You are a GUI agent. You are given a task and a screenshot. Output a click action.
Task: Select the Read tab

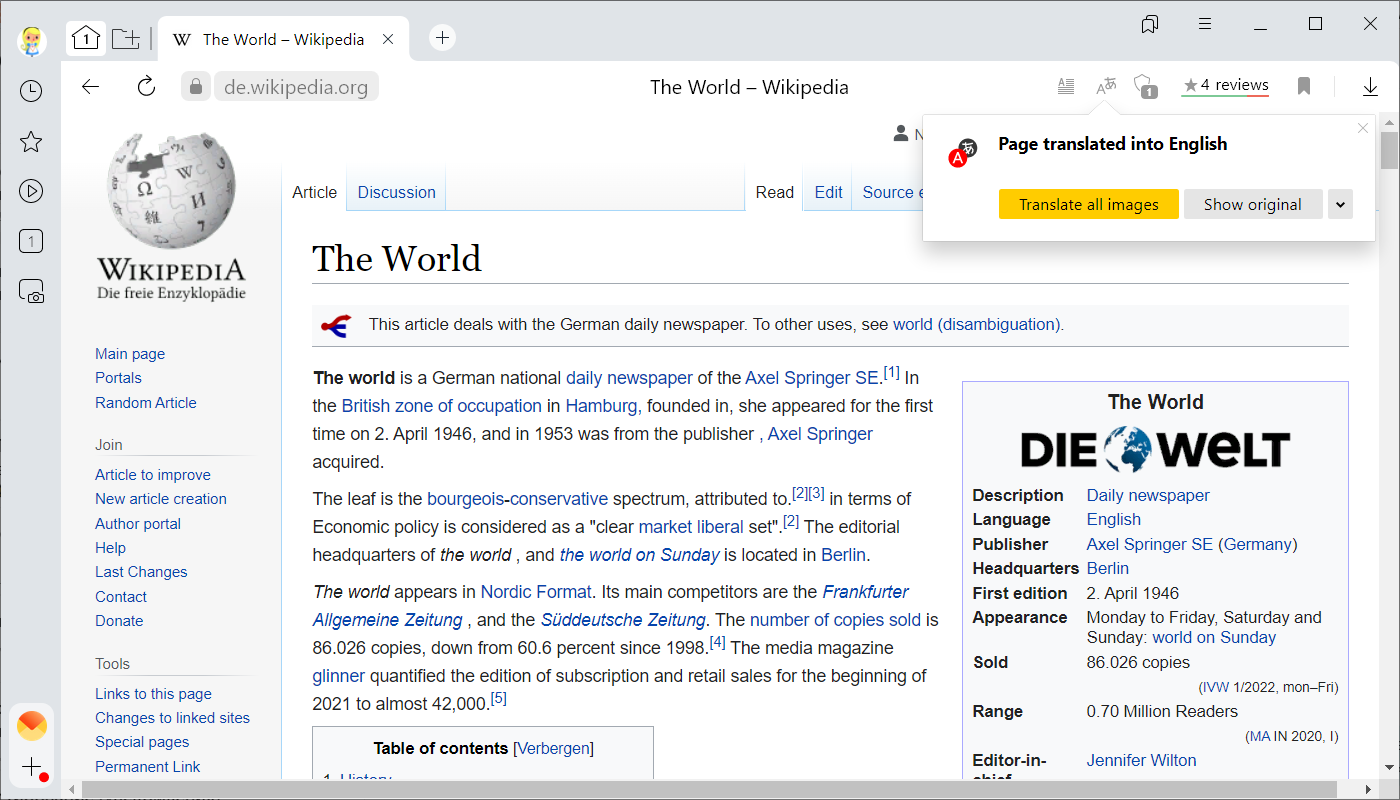point(775,192)
